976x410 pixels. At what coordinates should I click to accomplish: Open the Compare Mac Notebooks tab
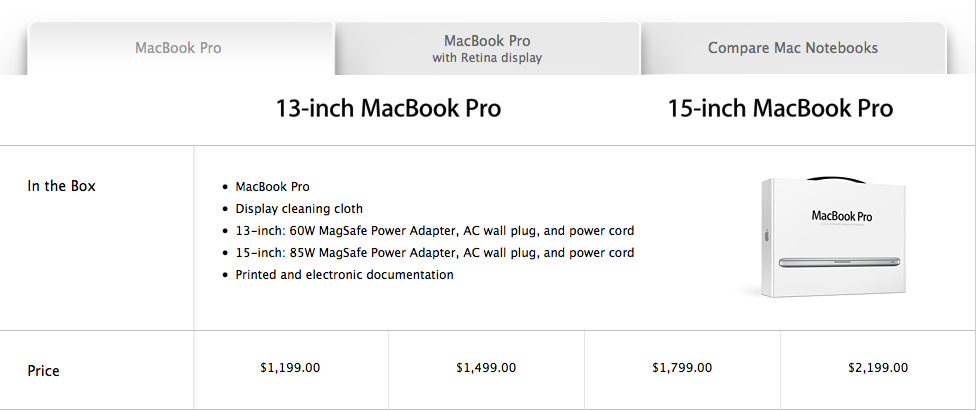[792, 48]
